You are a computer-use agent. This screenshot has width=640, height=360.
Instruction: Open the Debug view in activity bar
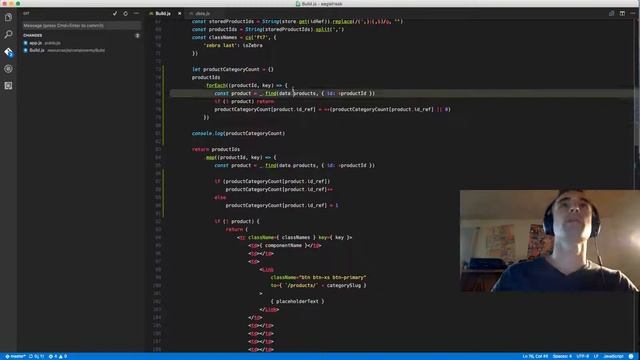coord(8,69)
